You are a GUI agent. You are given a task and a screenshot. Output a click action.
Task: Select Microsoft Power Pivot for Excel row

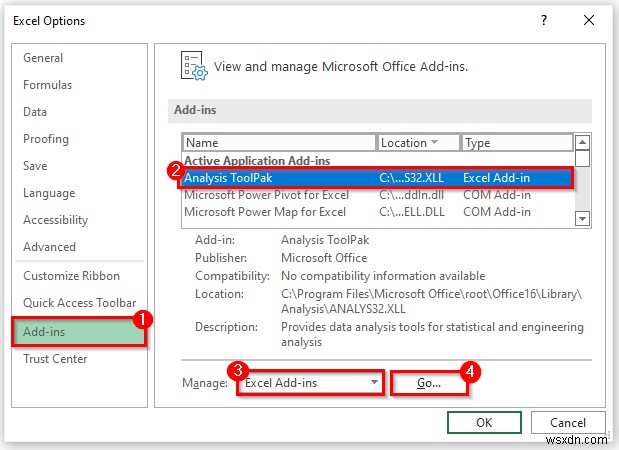[x=377, y=195]
